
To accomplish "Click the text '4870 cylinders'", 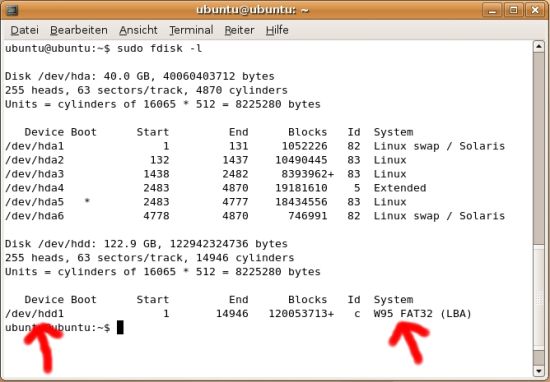I will [x=242, y=90].
